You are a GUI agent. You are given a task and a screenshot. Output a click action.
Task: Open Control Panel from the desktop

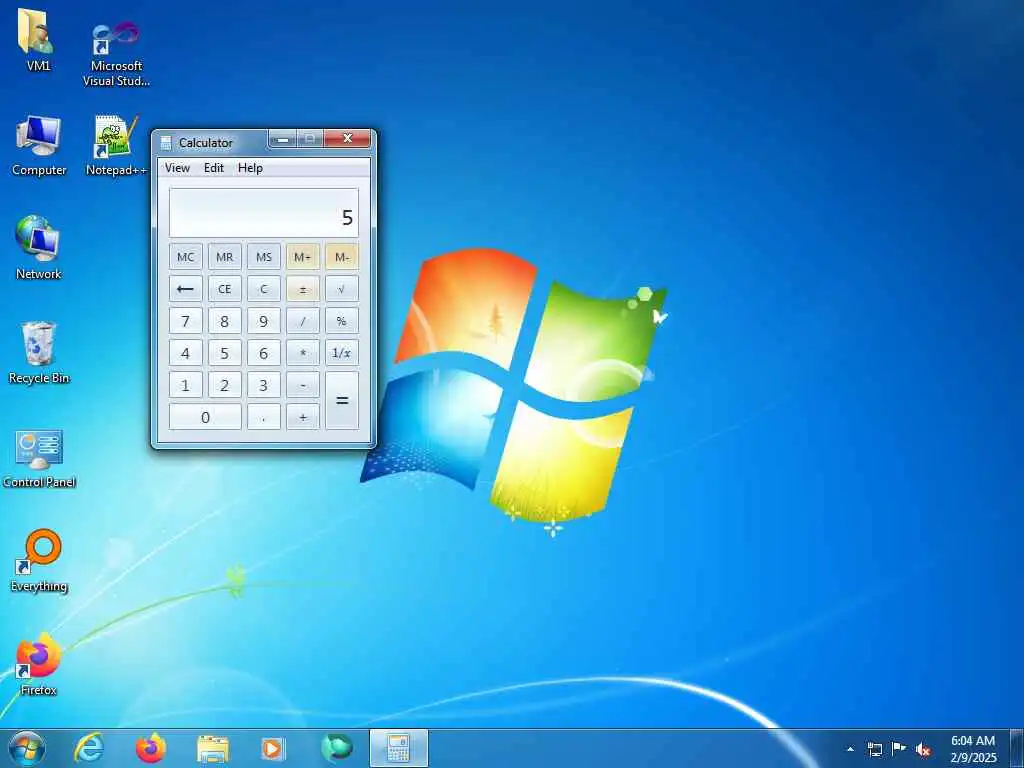[39, 458]
